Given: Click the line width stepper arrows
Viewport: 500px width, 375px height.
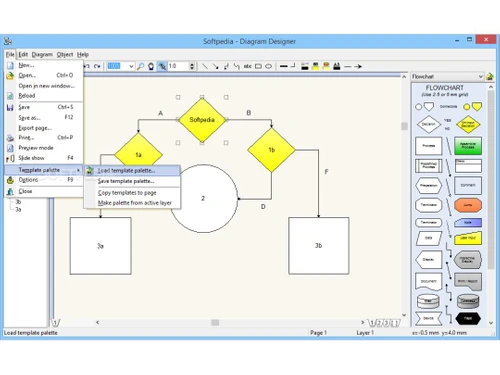Looking at the screenshot, I should click(192, 66).
